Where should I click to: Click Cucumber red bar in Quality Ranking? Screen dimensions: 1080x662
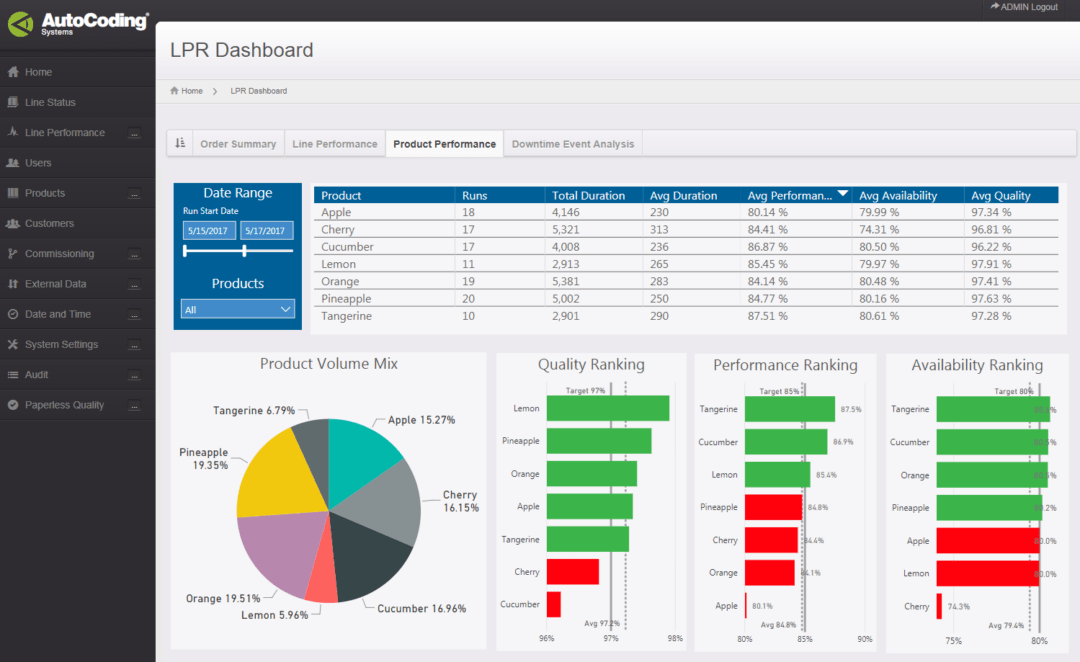554,604
